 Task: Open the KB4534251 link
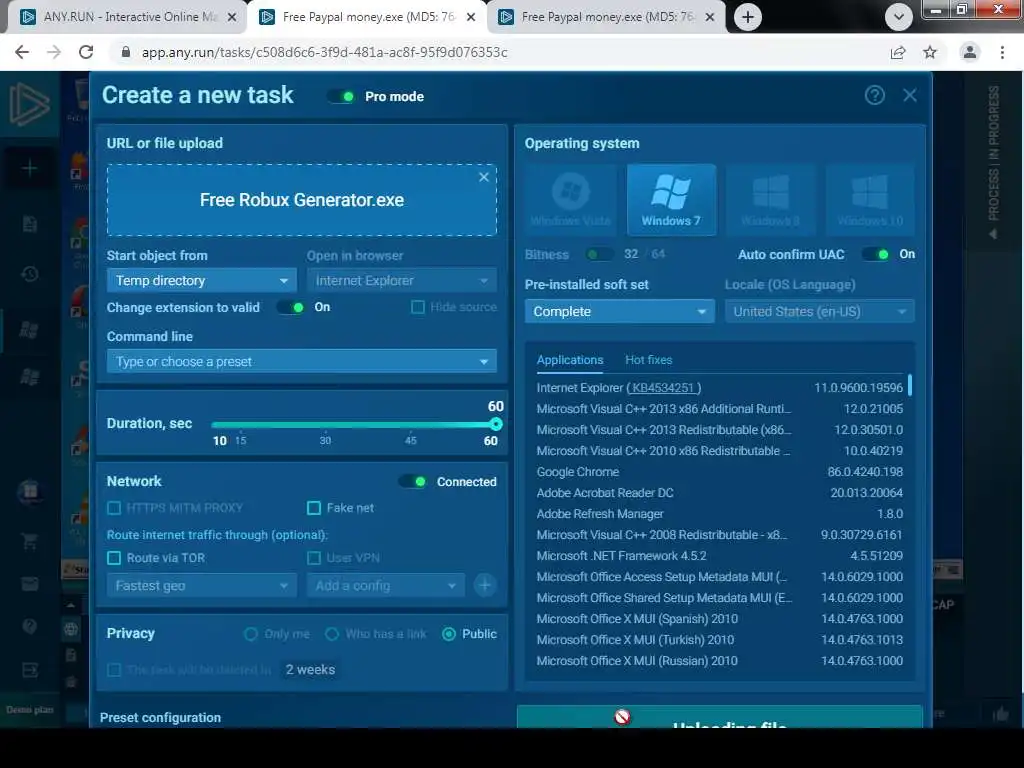click(x=662, y=388)
